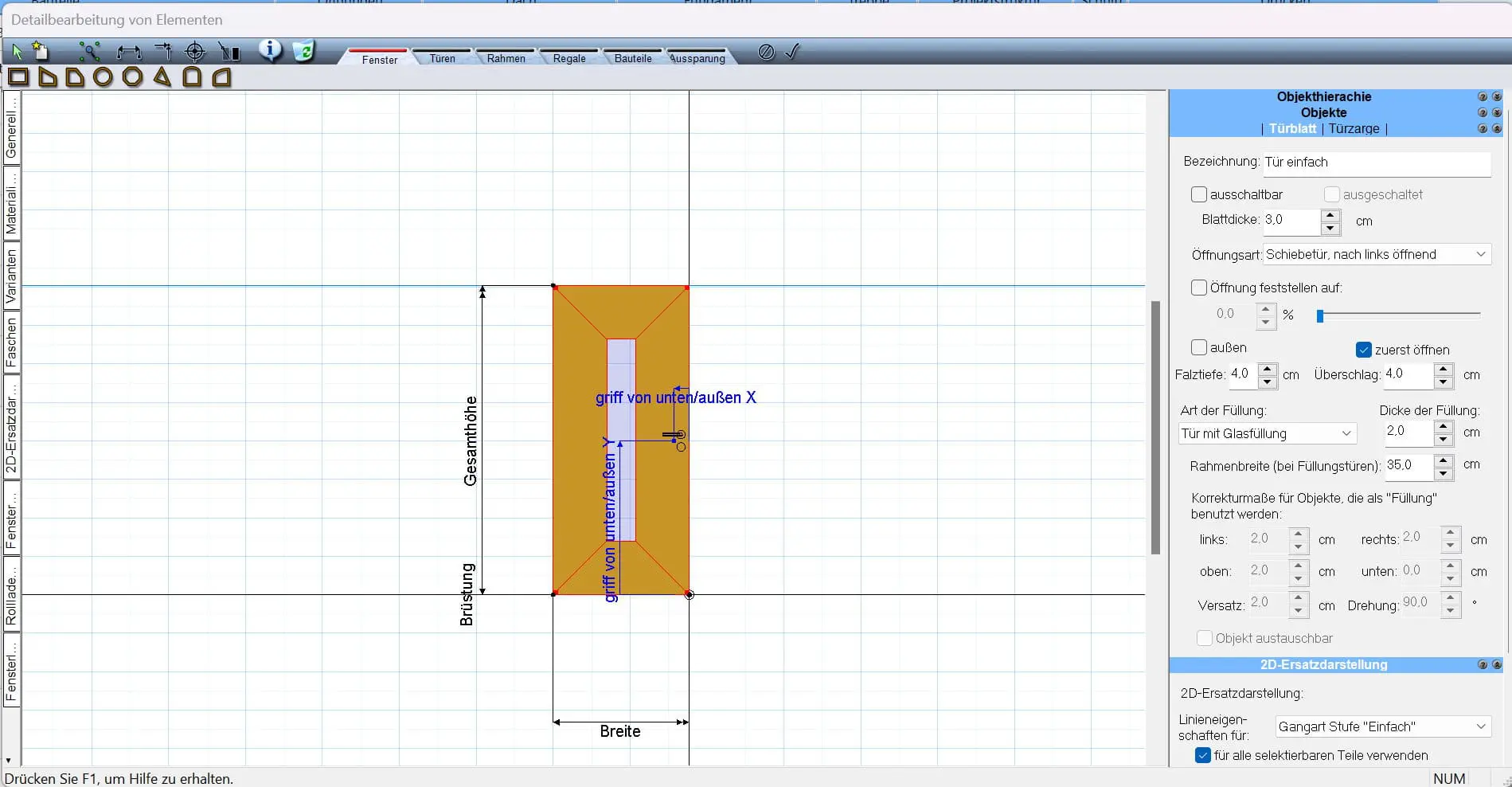Choose the slanted-top window shape
Screen dimensions: 1512x787
pyautogui.click(x=48, y=76)
